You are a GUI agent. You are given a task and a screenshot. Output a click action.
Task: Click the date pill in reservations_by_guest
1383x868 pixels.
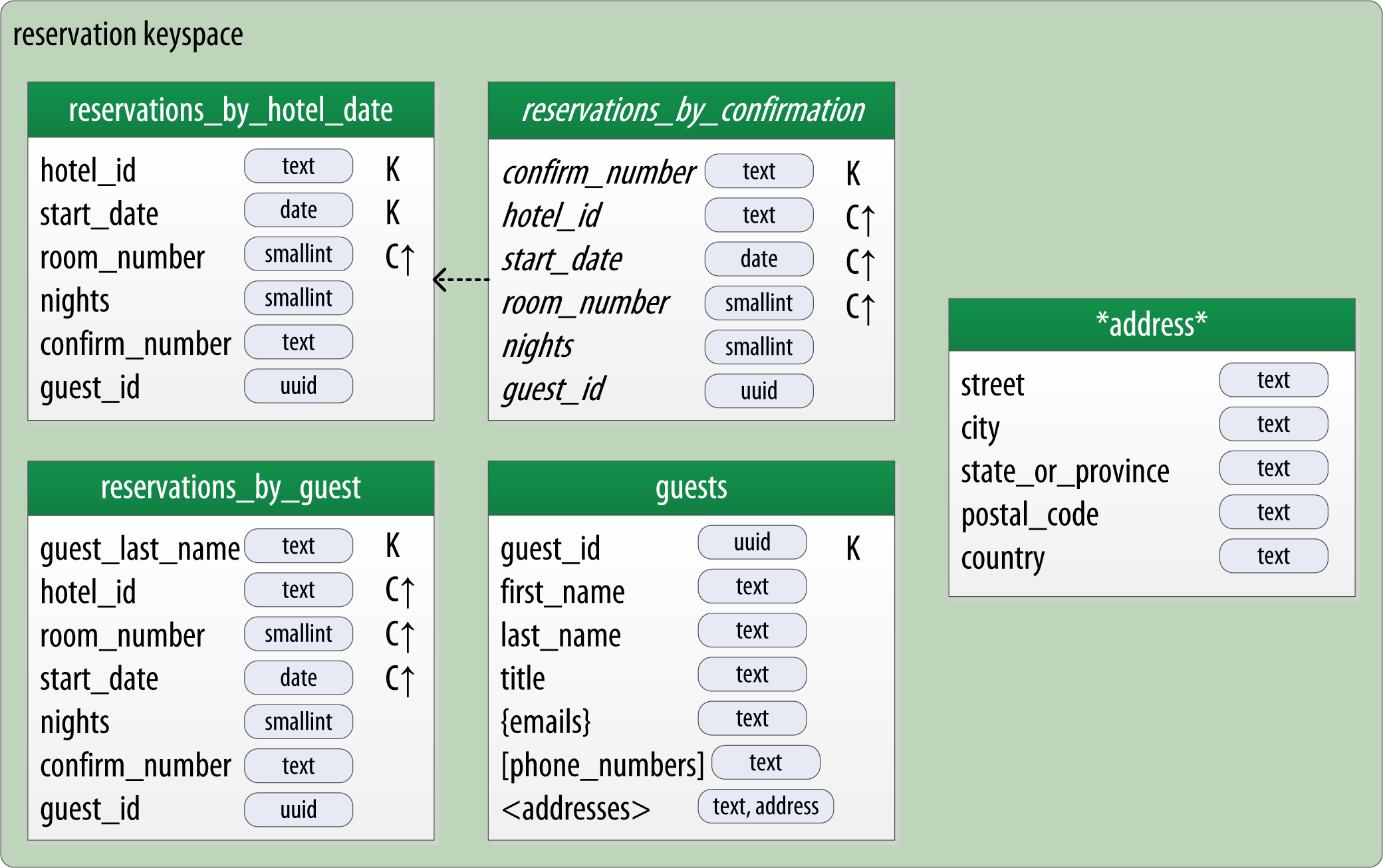pyautogui.click(x=299, y=678)
